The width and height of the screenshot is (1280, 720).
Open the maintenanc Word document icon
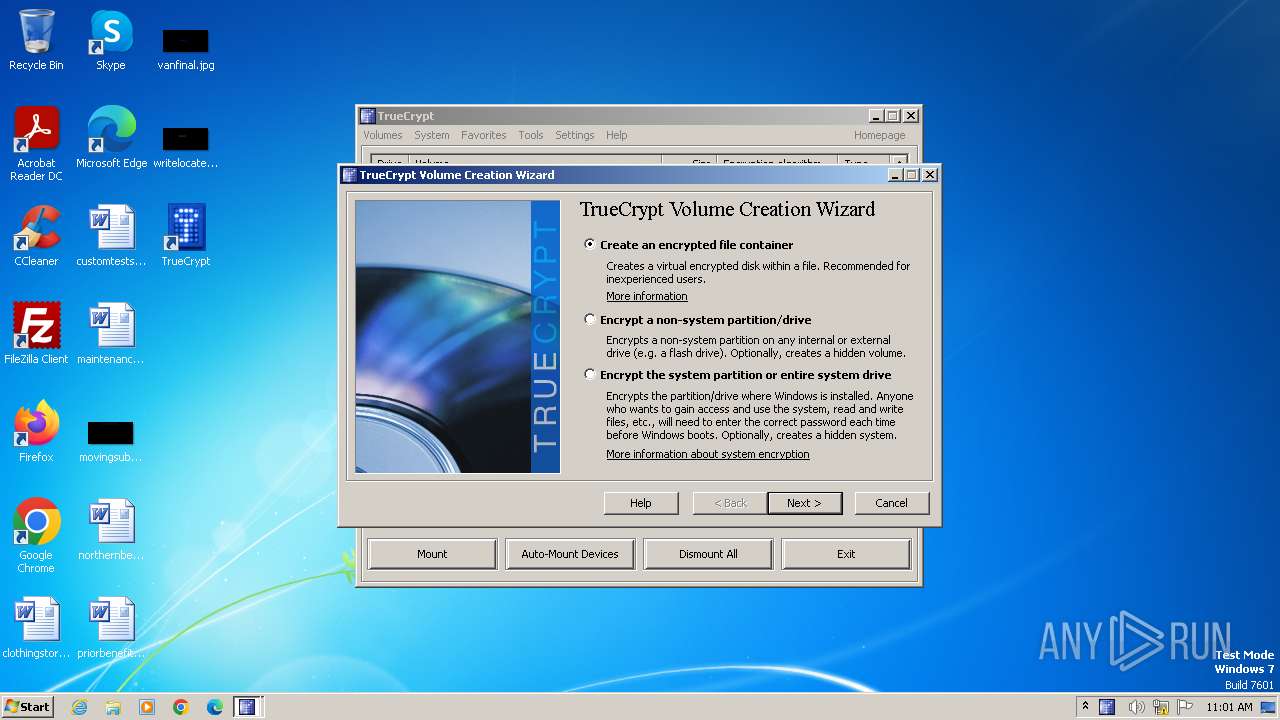click(x=111, y=334)
